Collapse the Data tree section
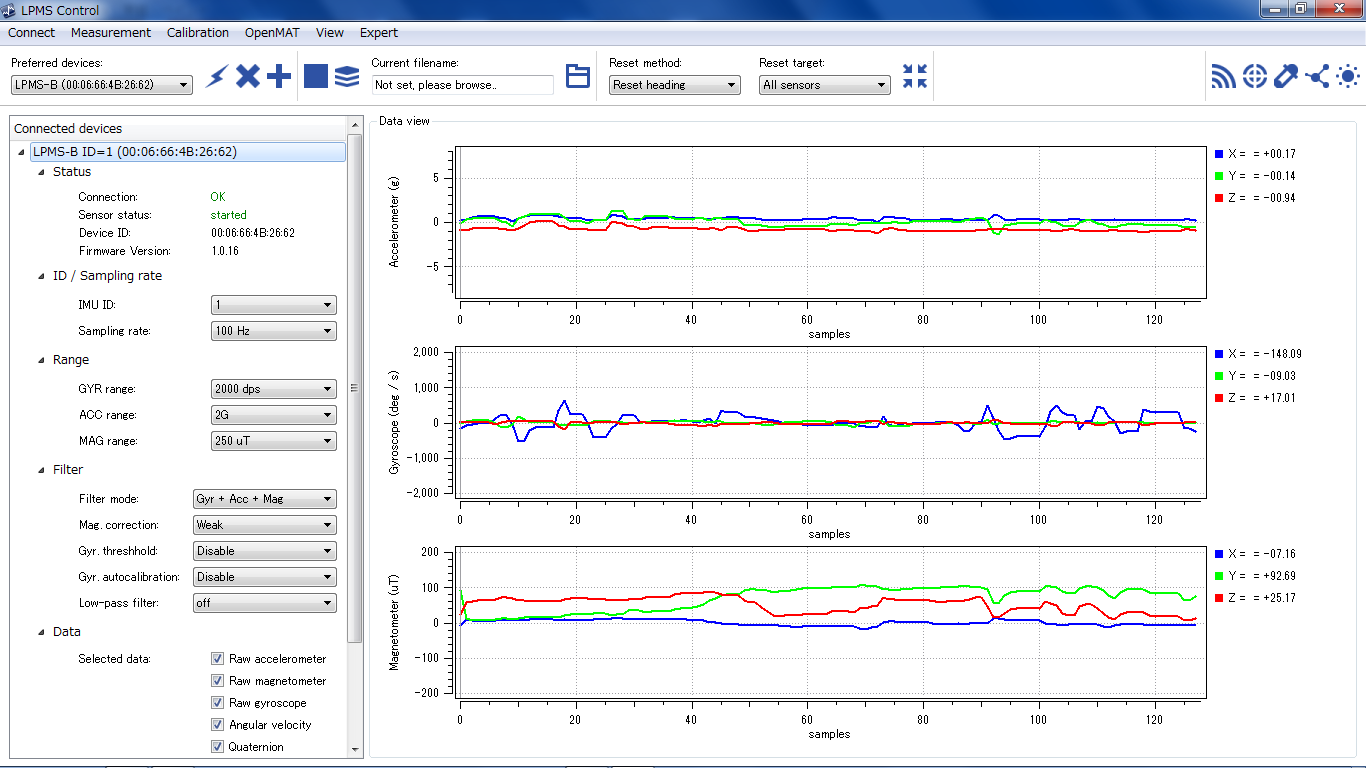This screenshot has height=768, width=1366. tap(41, 632)
